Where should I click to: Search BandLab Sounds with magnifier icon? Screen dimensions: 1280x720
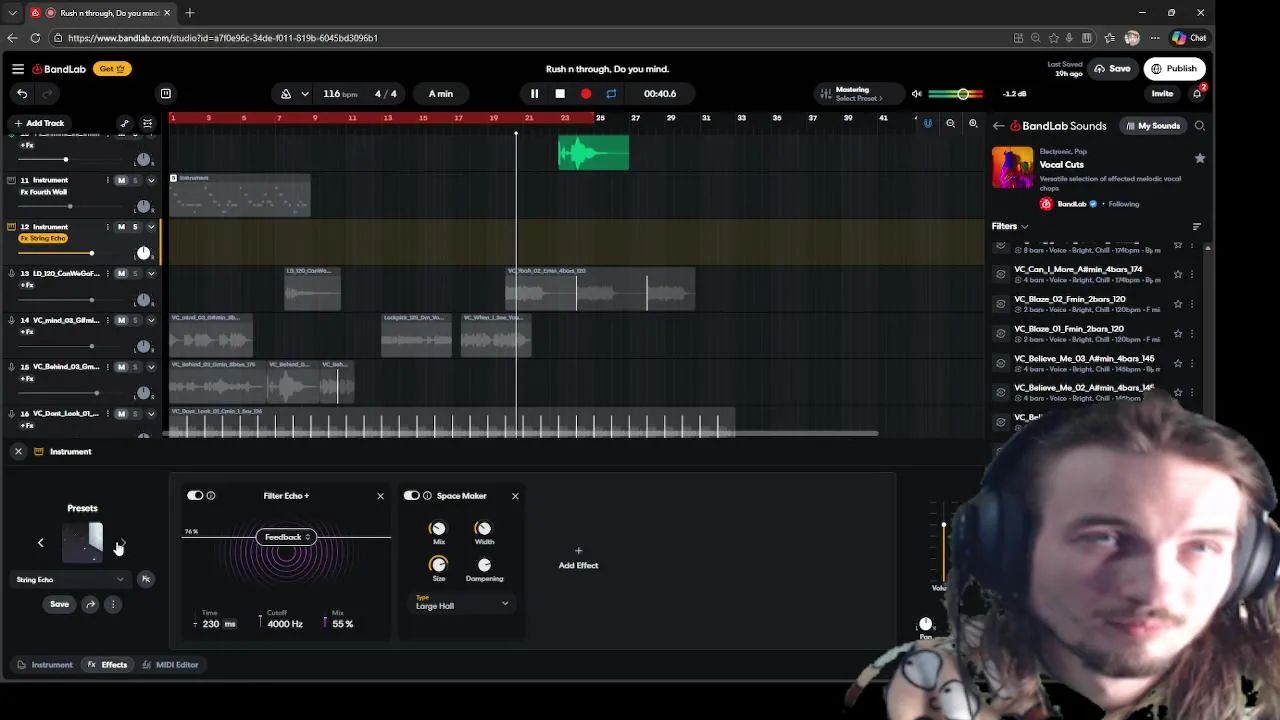1200,126
